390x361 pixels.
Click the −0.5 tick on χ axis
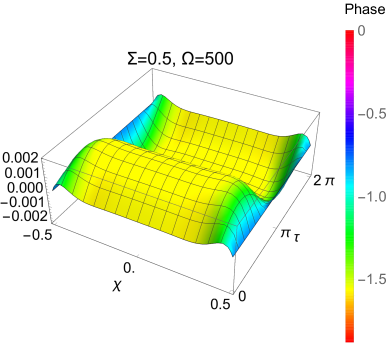point(37,235)
